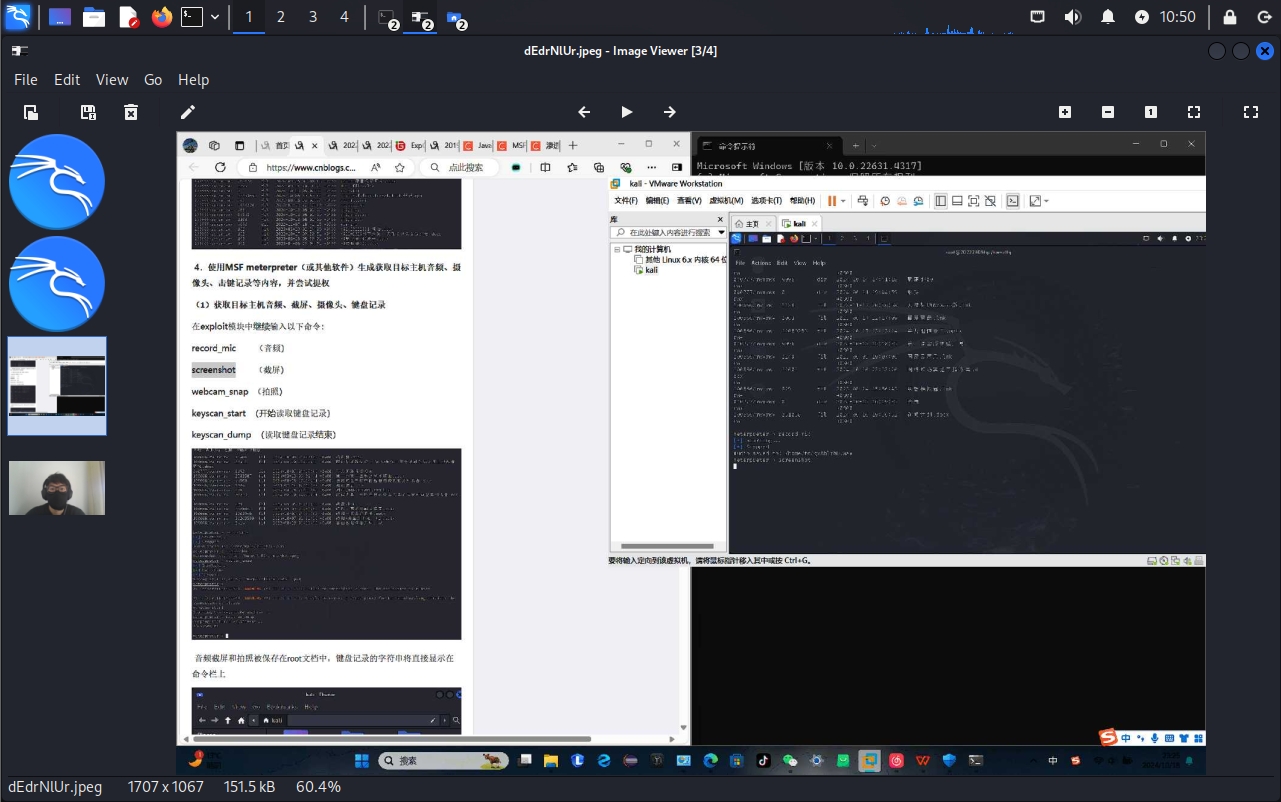The image size is (1281, 802).
Task: Click the Windows Start button in the image
Action: coord(361,761)
